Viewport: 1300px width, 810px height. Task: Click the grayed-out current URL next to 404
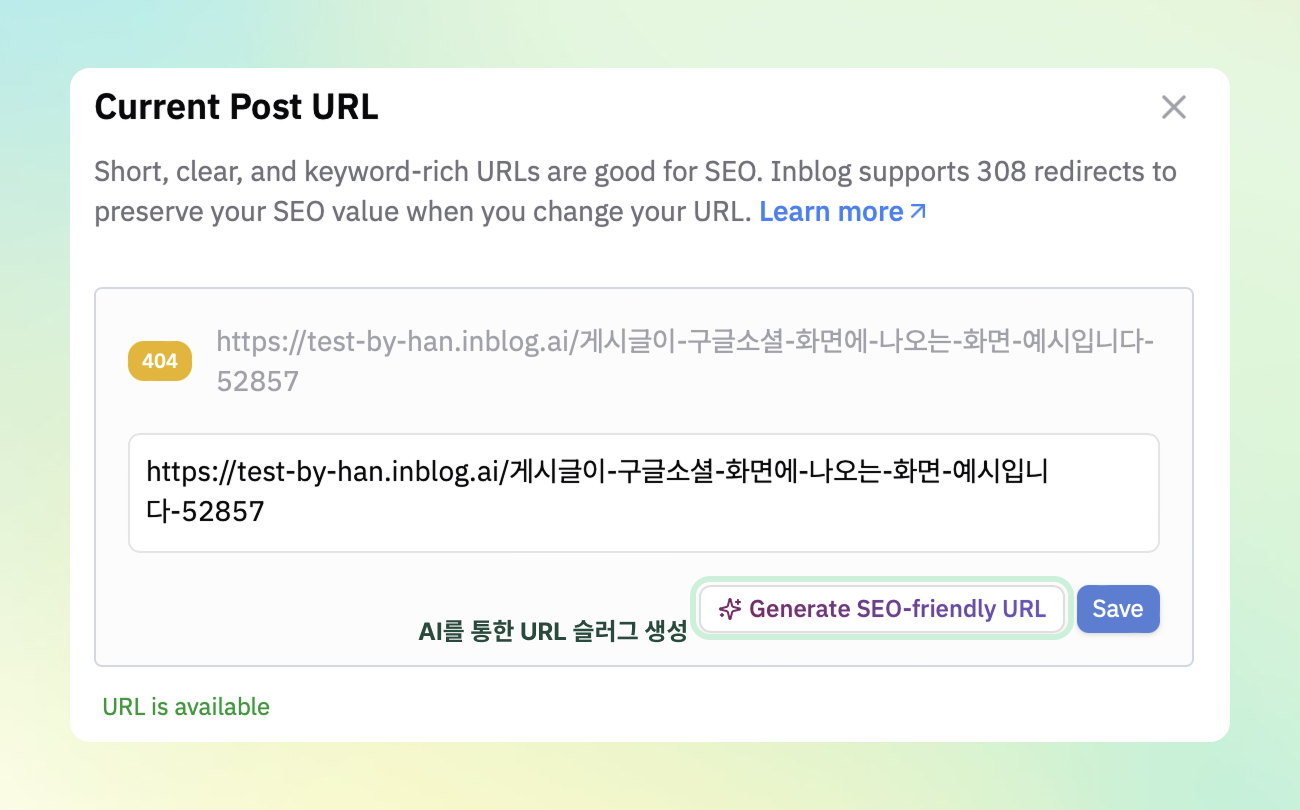coord(684,343)
